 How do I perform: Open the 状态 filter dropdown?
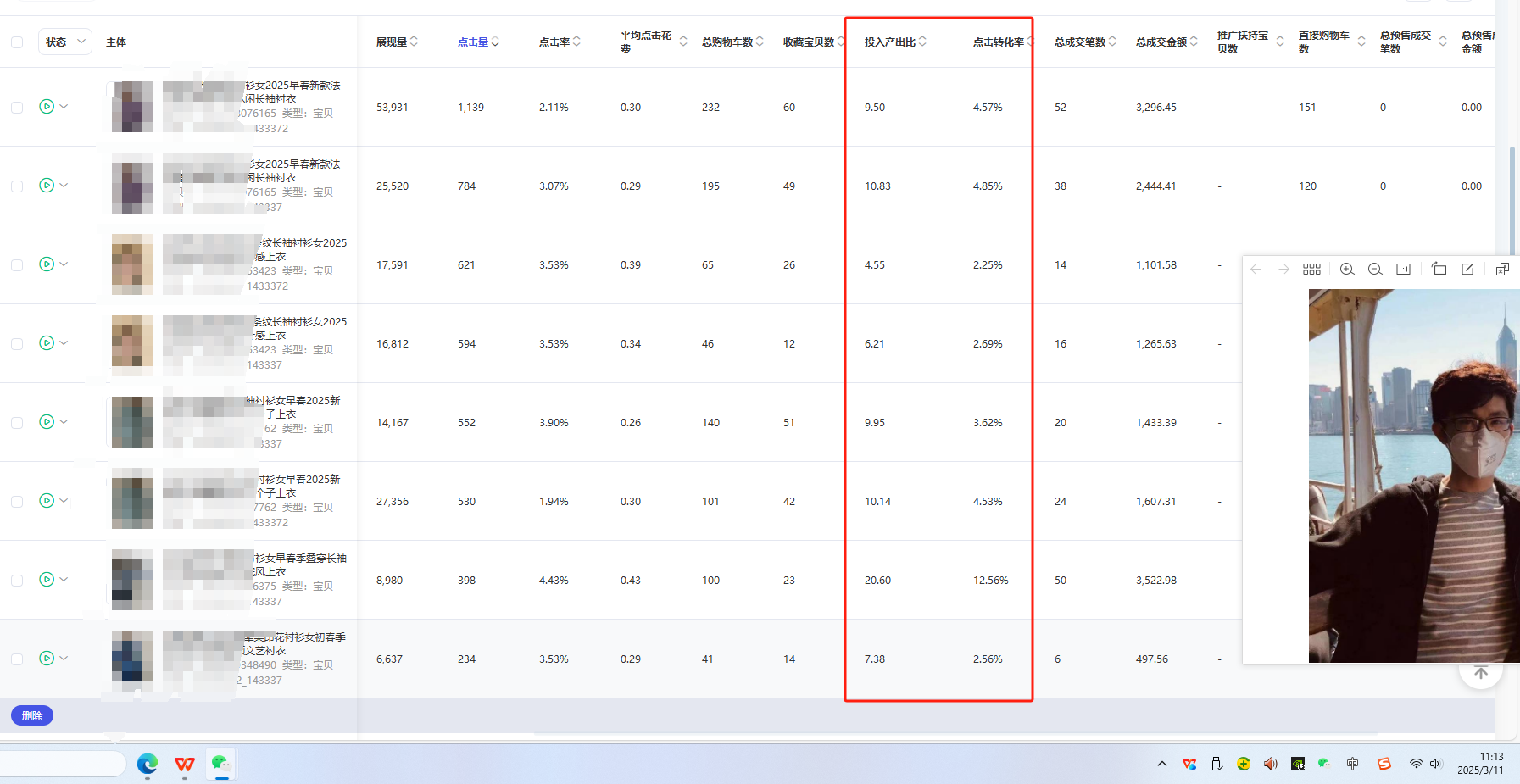coord(65,42)
